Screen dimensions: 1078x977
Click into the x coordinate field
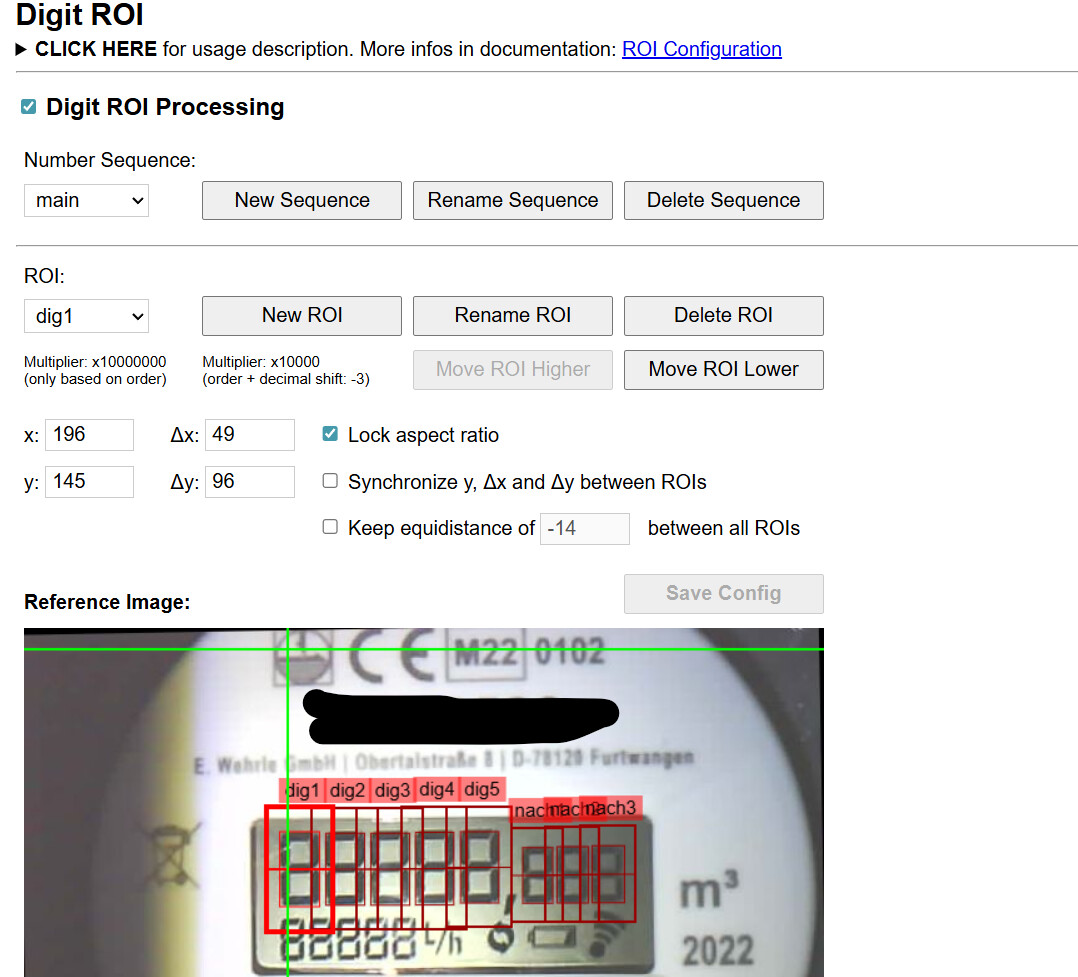89,435
